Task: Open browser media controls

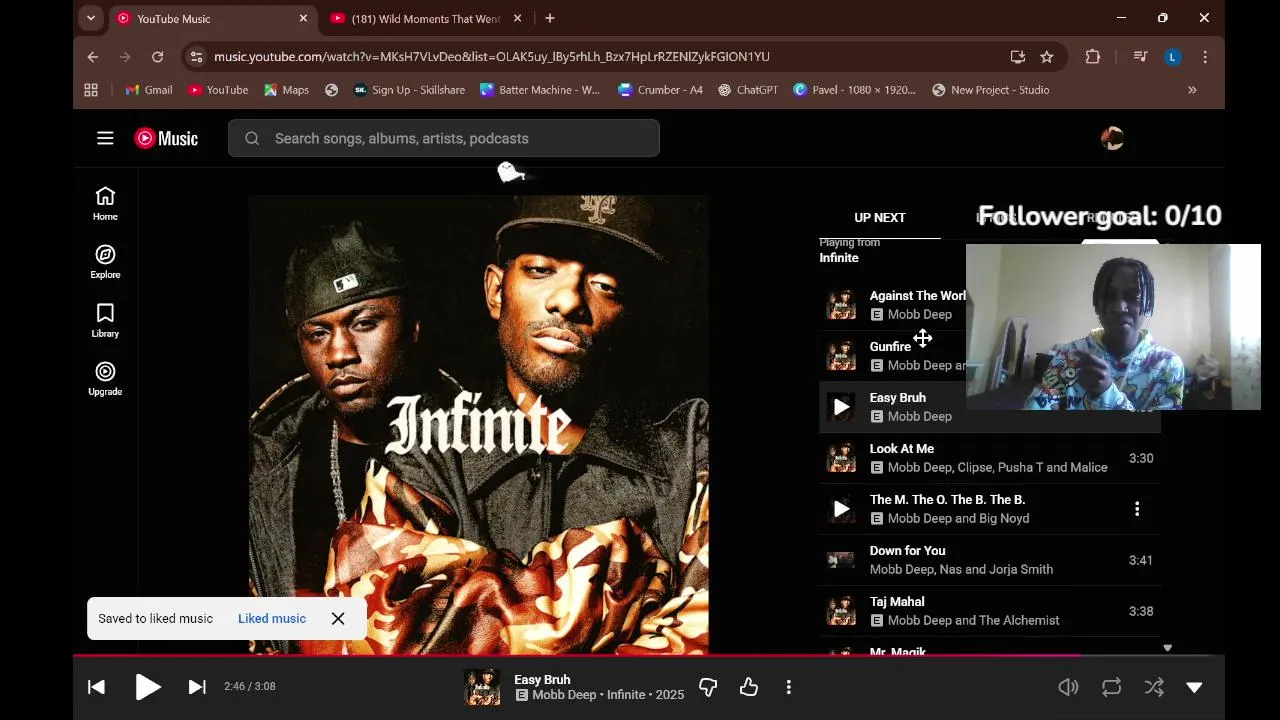Action: tap(1140, 57)
